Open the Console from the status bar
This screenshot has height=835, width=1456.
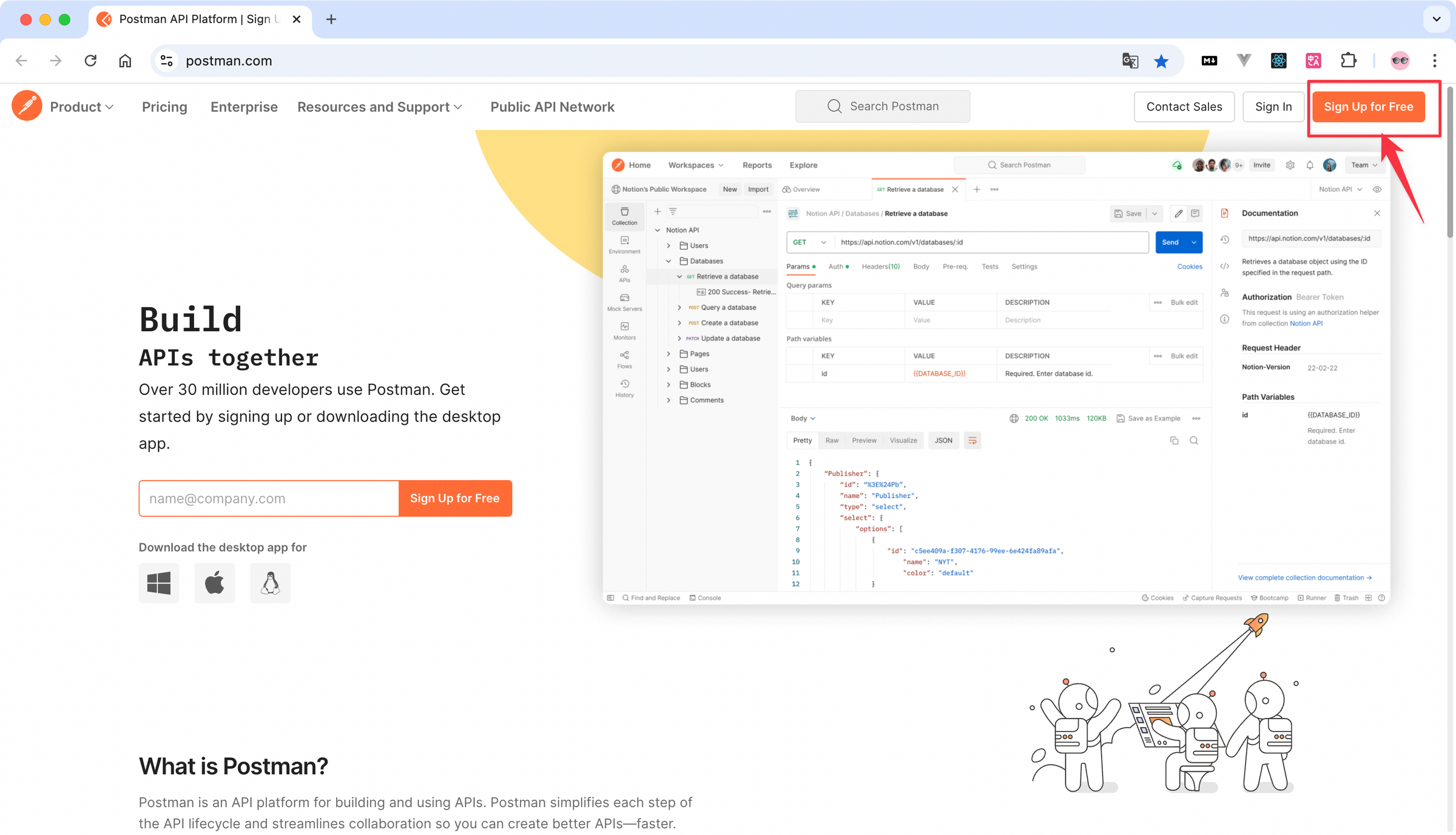pyautogui.click(x=704, y=598)
